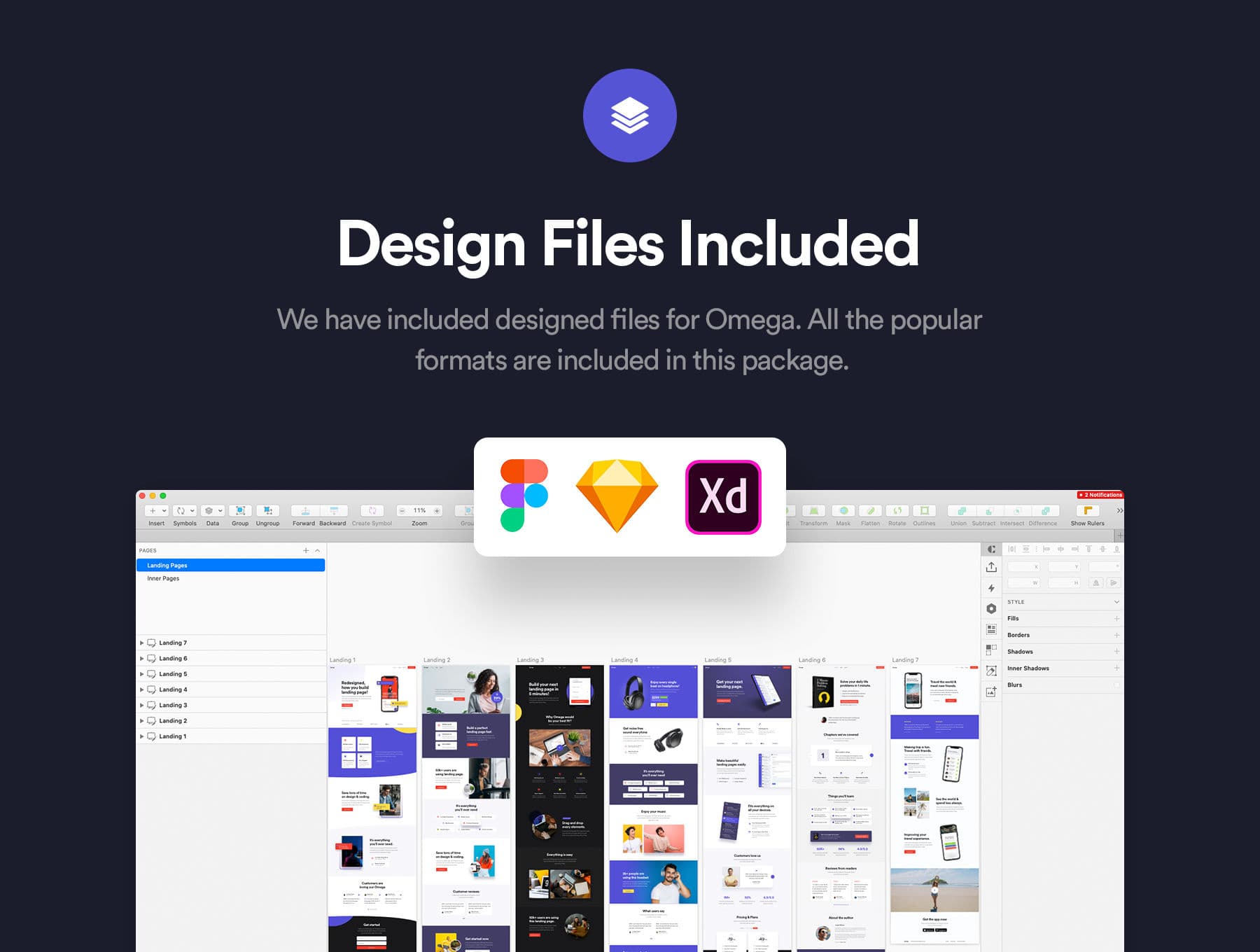Click the add image icon in plugin strip
The height and width of the screenshot is (952, 1260).
coord(991,692)
